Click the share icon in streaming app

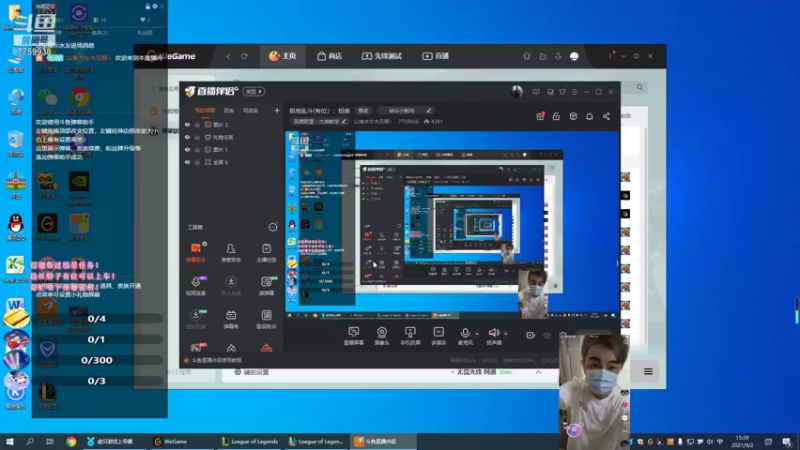606,116
